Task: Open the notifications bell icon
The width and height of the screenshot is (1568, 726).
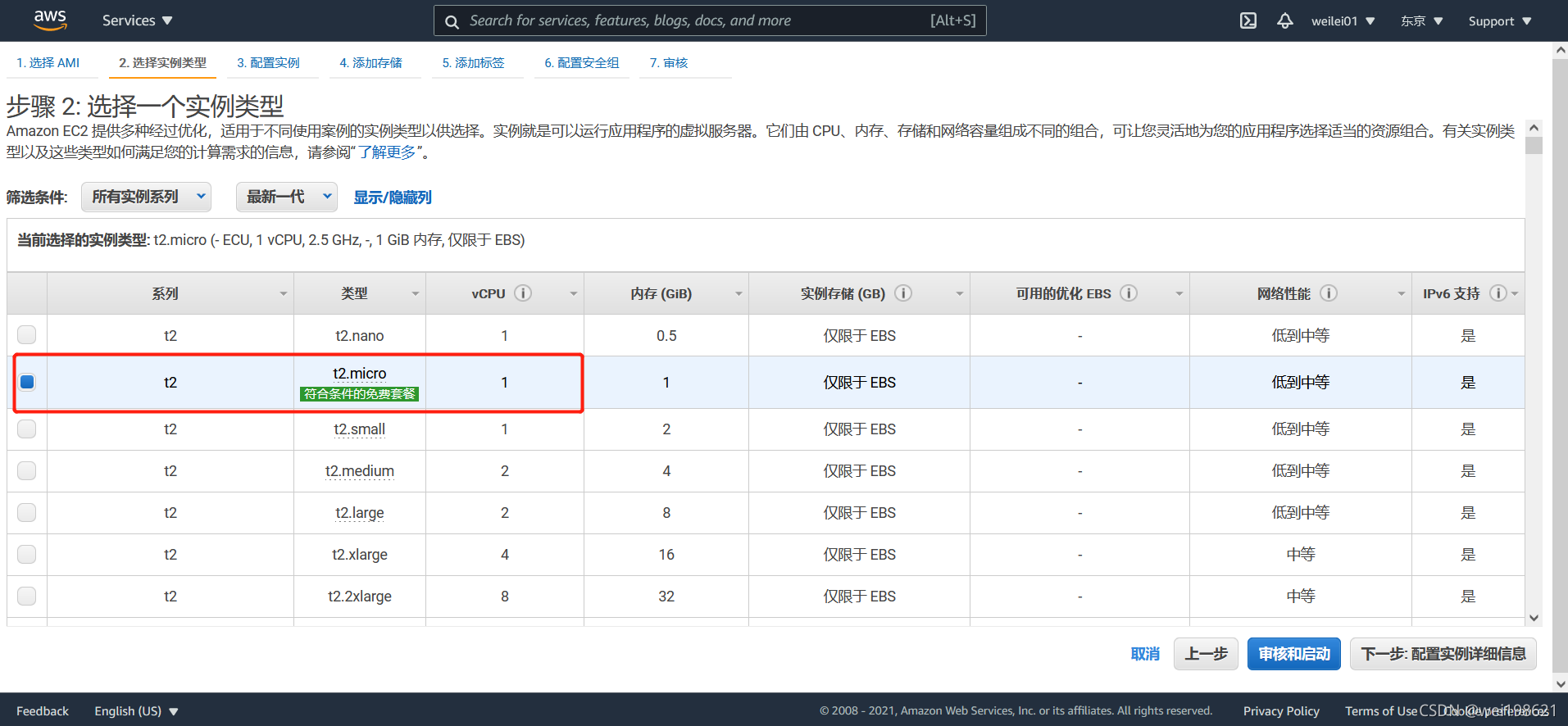Action: [x=1285, y=20]
